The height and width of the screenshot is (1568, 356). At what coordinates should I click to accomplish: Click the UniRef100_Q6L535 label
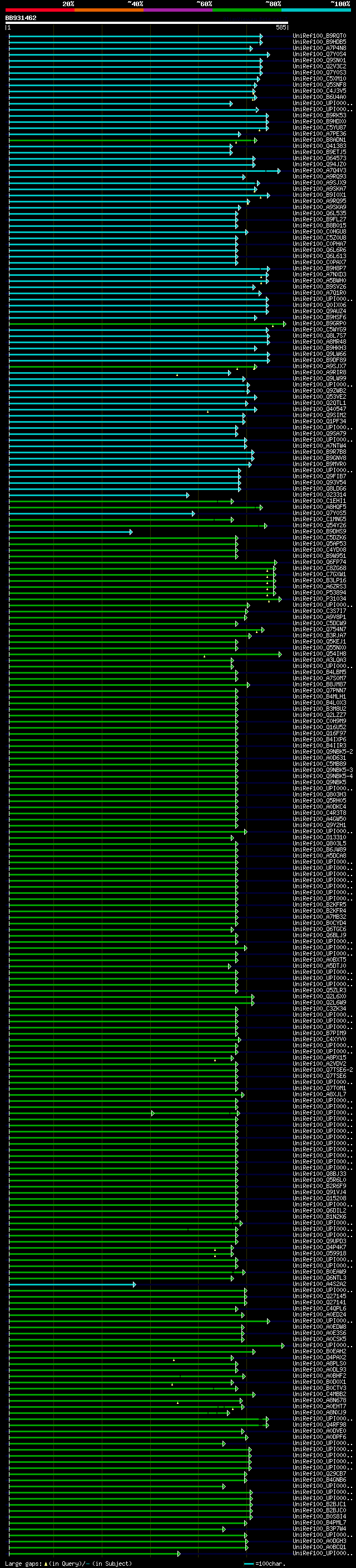(319, 213)
